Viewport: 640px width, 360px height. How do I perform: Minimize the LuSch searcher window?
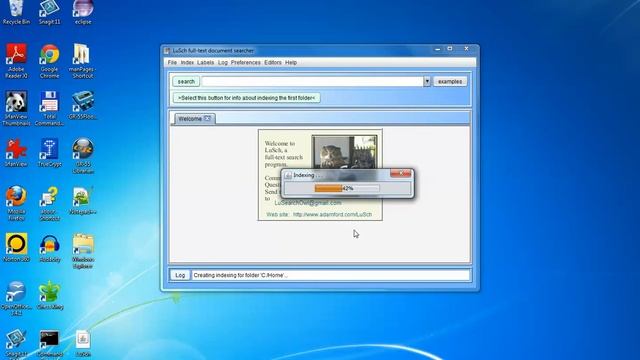point(438,49)
